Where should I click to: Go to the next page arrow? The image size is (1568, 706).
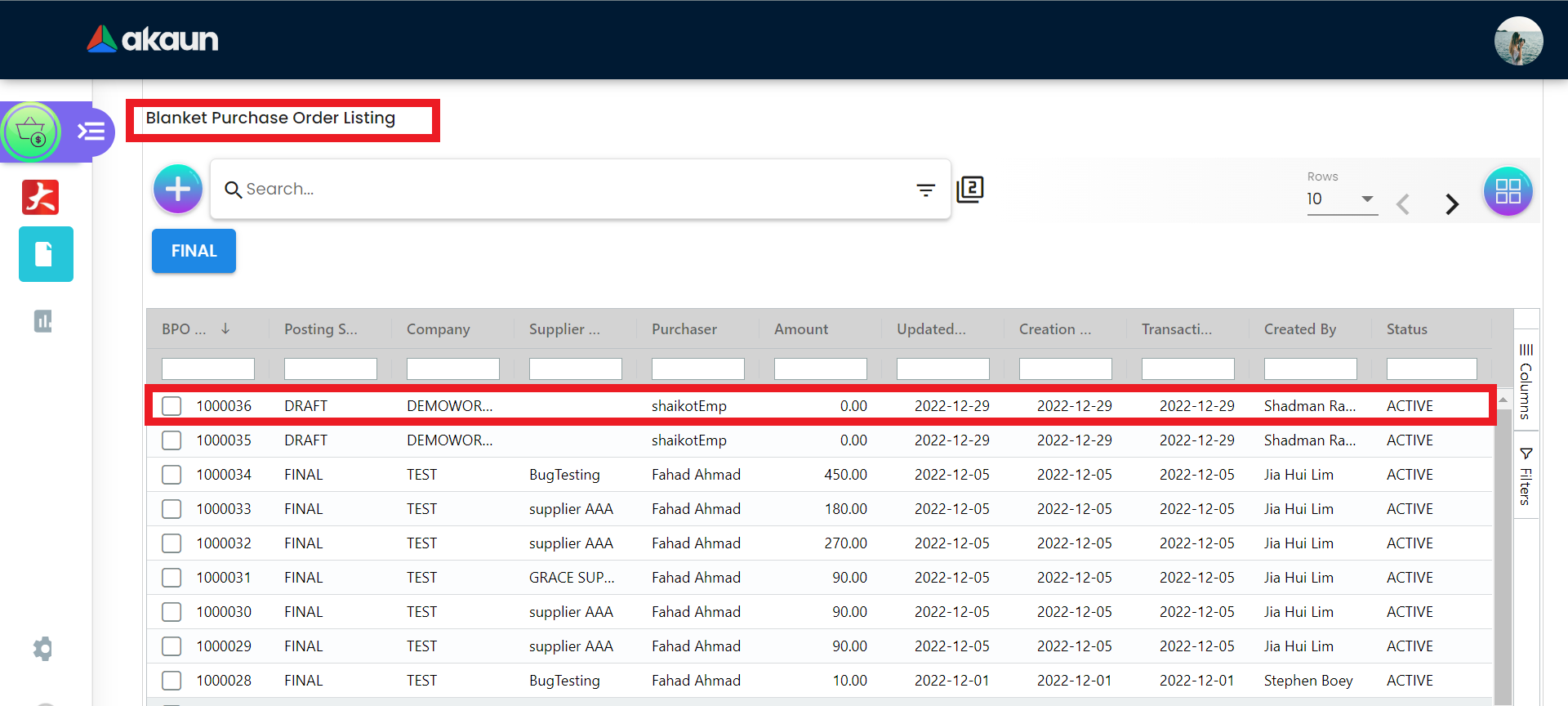(x=1451, y=203)
